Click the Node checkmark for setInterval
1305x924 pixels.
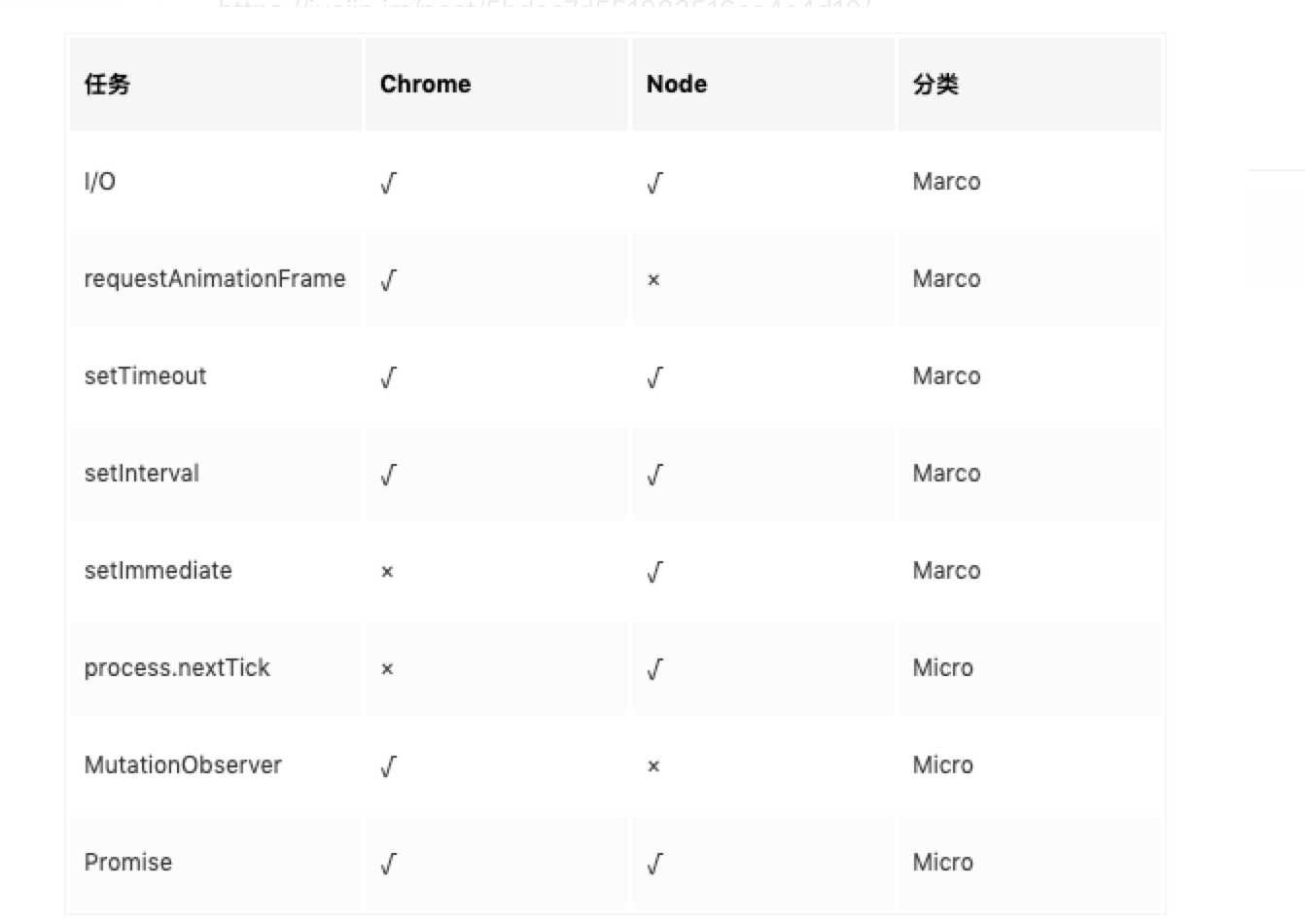655,475
